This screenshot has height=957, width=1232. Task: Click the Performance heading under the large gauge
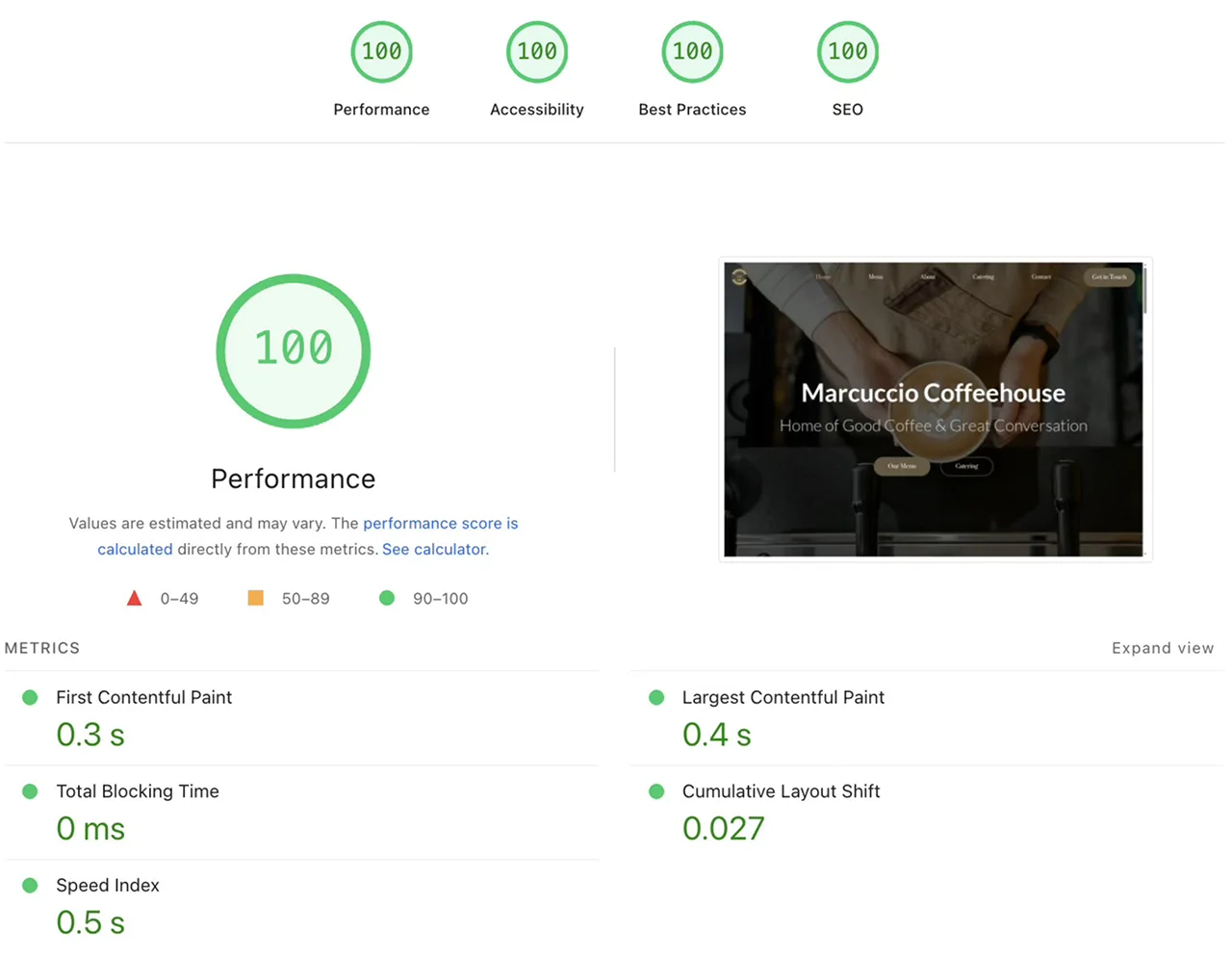click(294, 478)
